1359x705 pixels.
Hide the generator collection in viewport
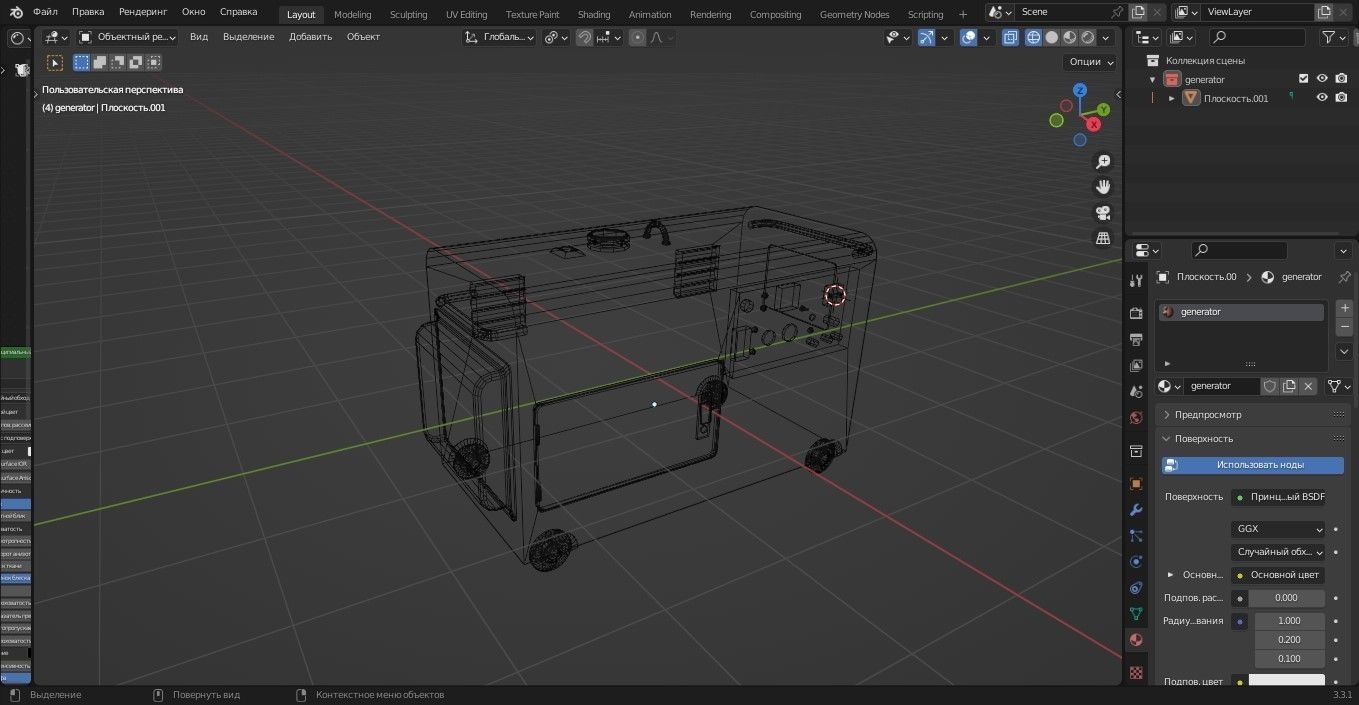coord(1322,79)
